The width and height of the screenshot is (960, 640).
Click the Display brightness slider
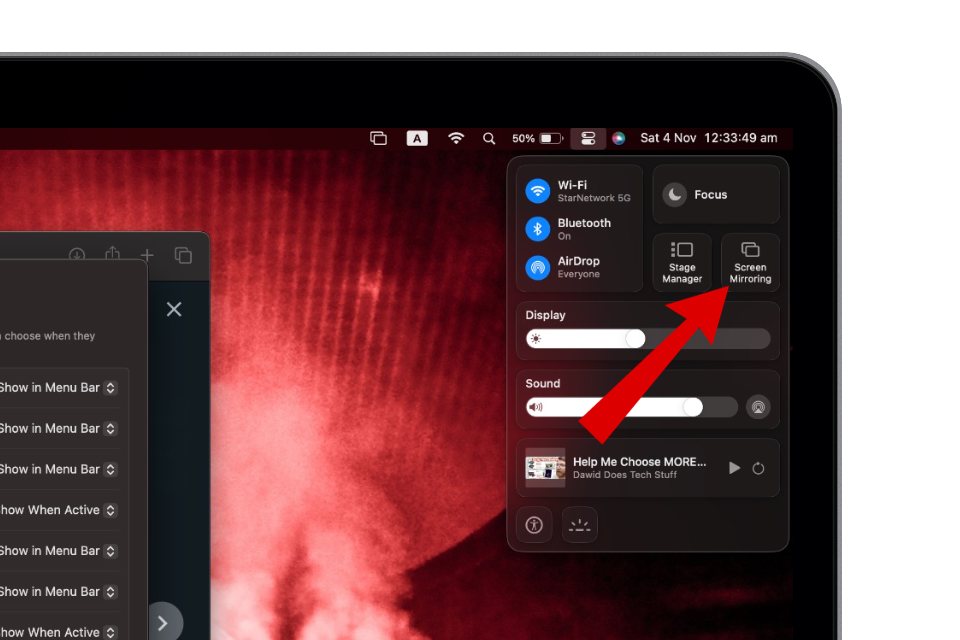(x=648, y=339)
